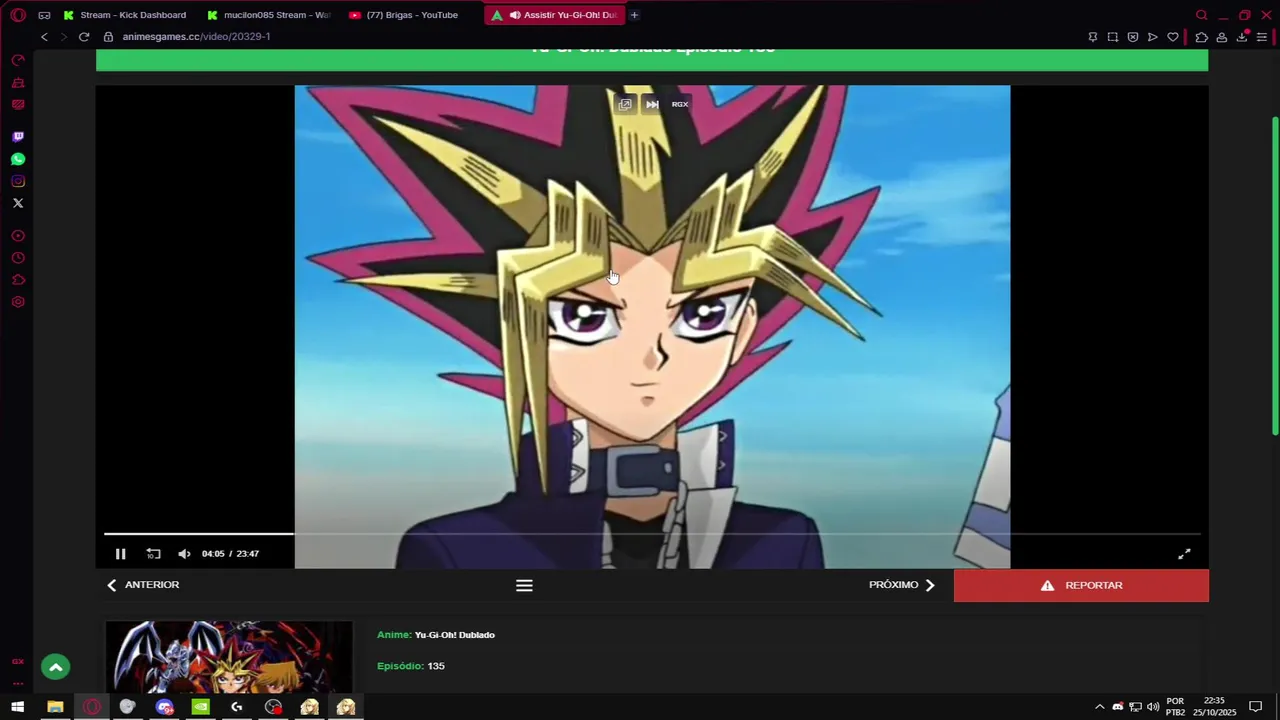Screen dimensions: 1280x720
Task: Reload the current page
Action: 84,37
